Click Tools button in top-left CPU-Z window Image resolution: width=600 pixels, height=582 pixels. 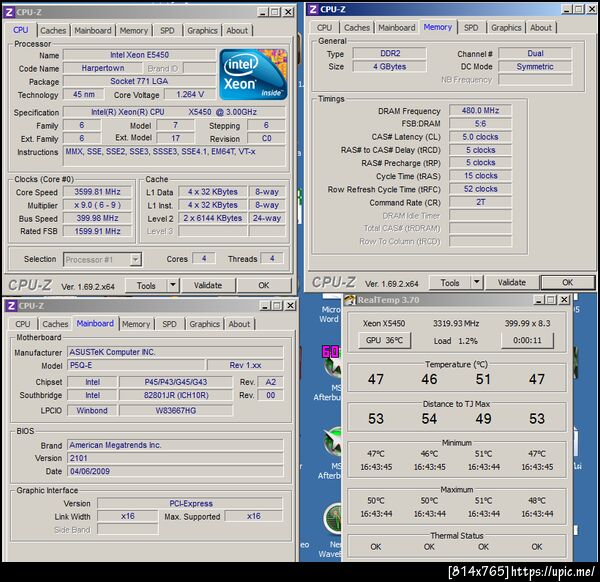(146, 285)
